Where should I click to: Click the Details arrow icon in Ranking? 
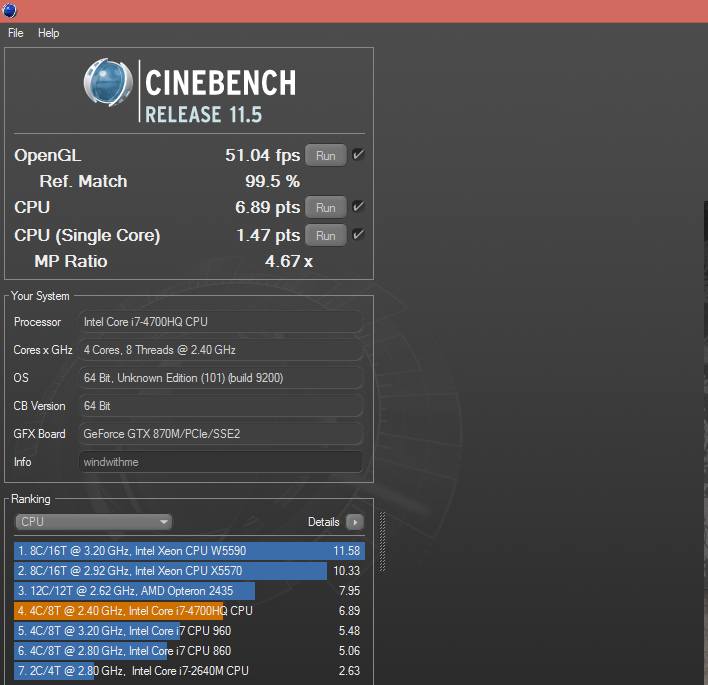[x=355, y=522]
